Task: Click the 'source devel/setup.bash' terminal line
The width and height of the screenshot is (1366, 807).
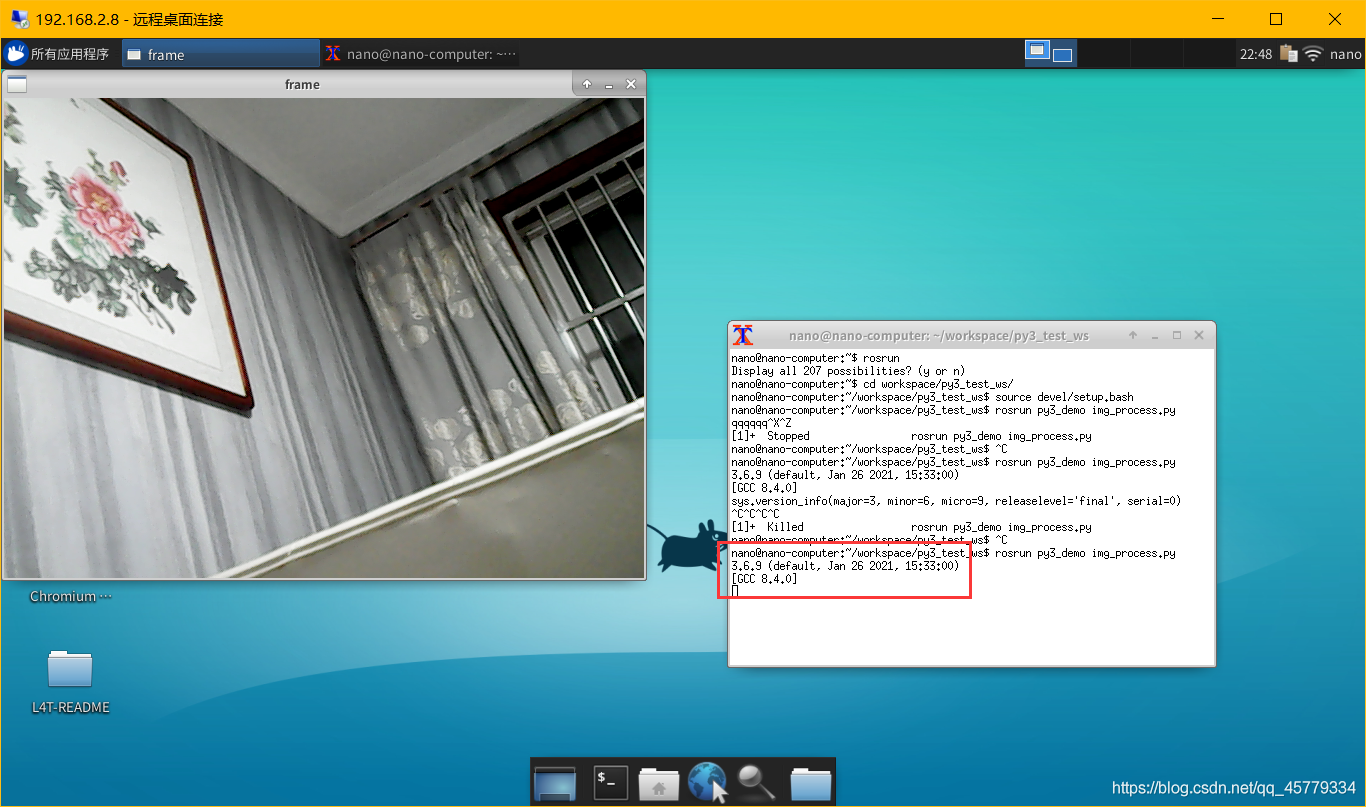Action: tap(932, 397)
